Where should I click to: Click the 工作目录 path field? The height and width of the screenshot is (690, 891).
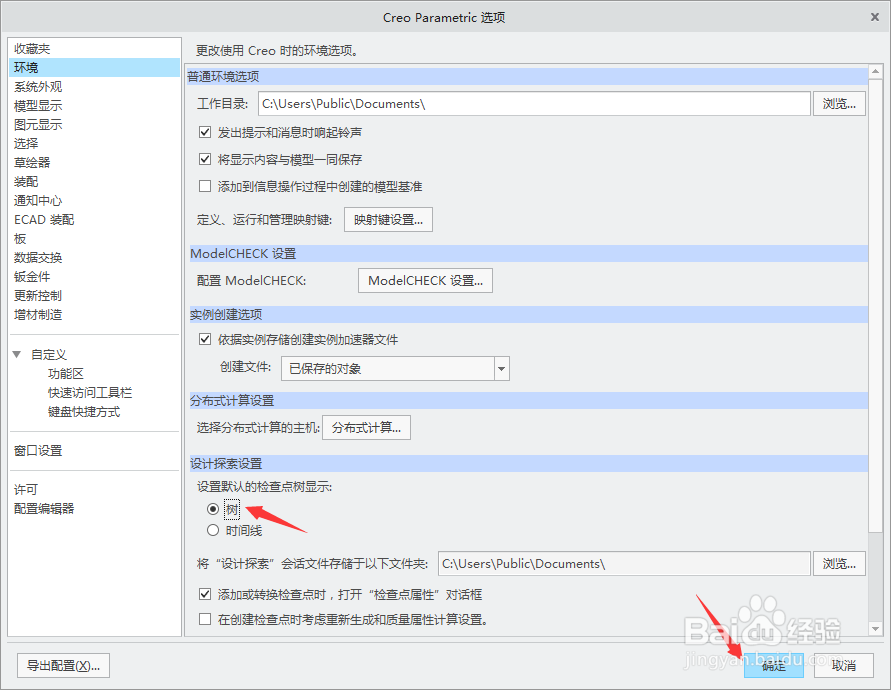click(534, 103)
